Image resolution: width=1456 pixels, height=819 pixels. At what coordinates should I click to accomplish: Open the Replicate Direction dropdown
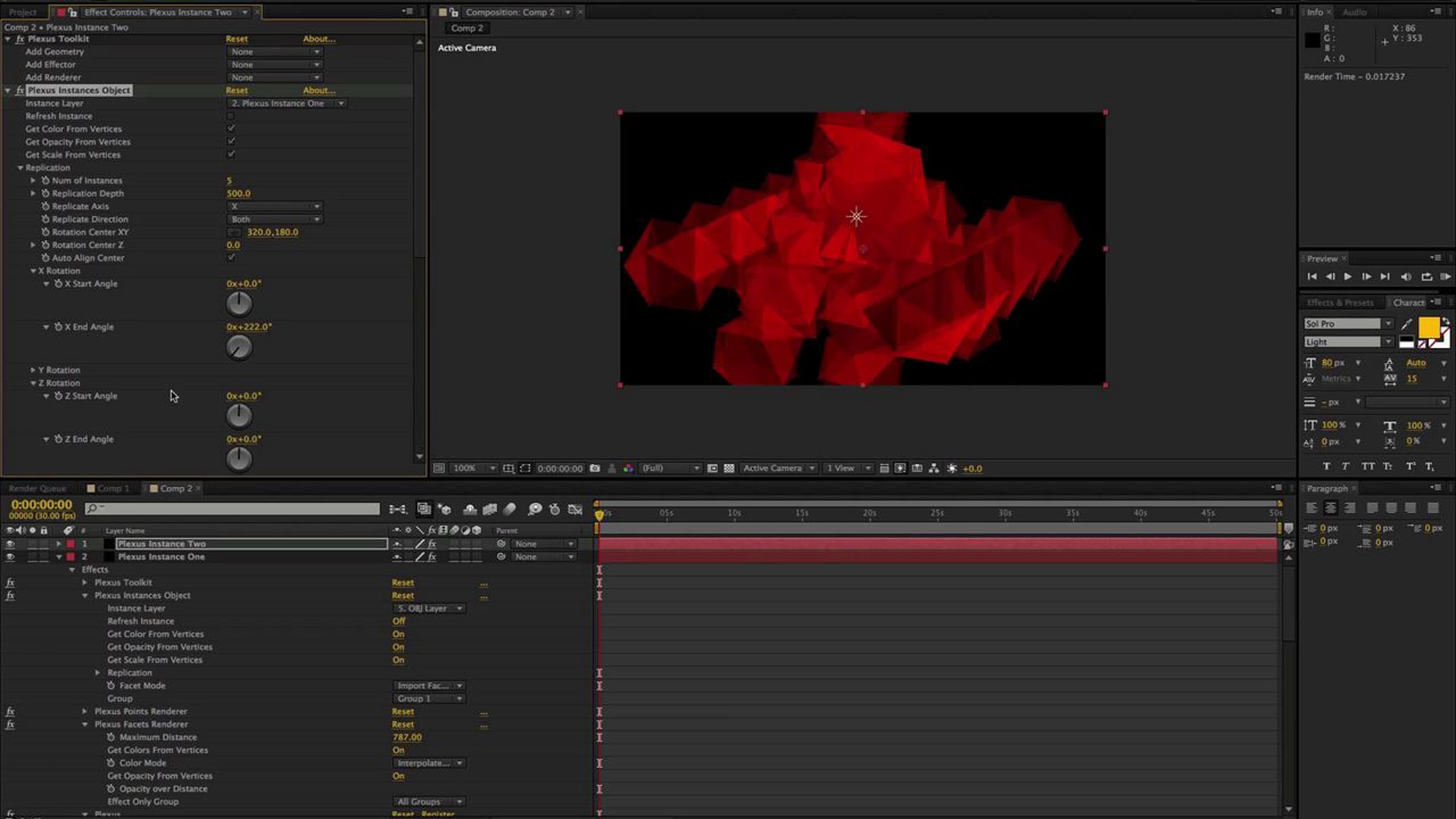[x=275, y=219]
